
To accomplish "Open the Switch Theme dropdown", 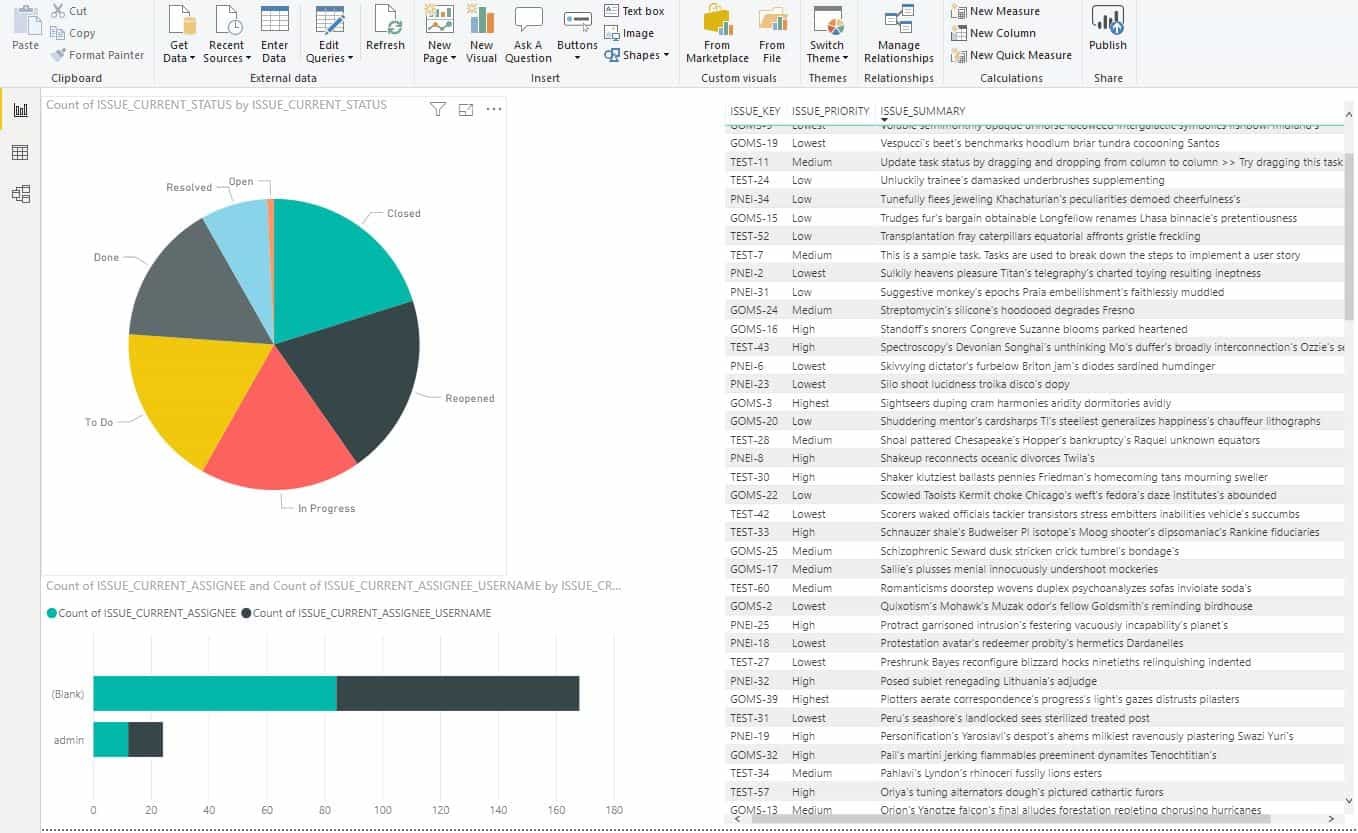I will pyautogui.click(x=827, y=35).
